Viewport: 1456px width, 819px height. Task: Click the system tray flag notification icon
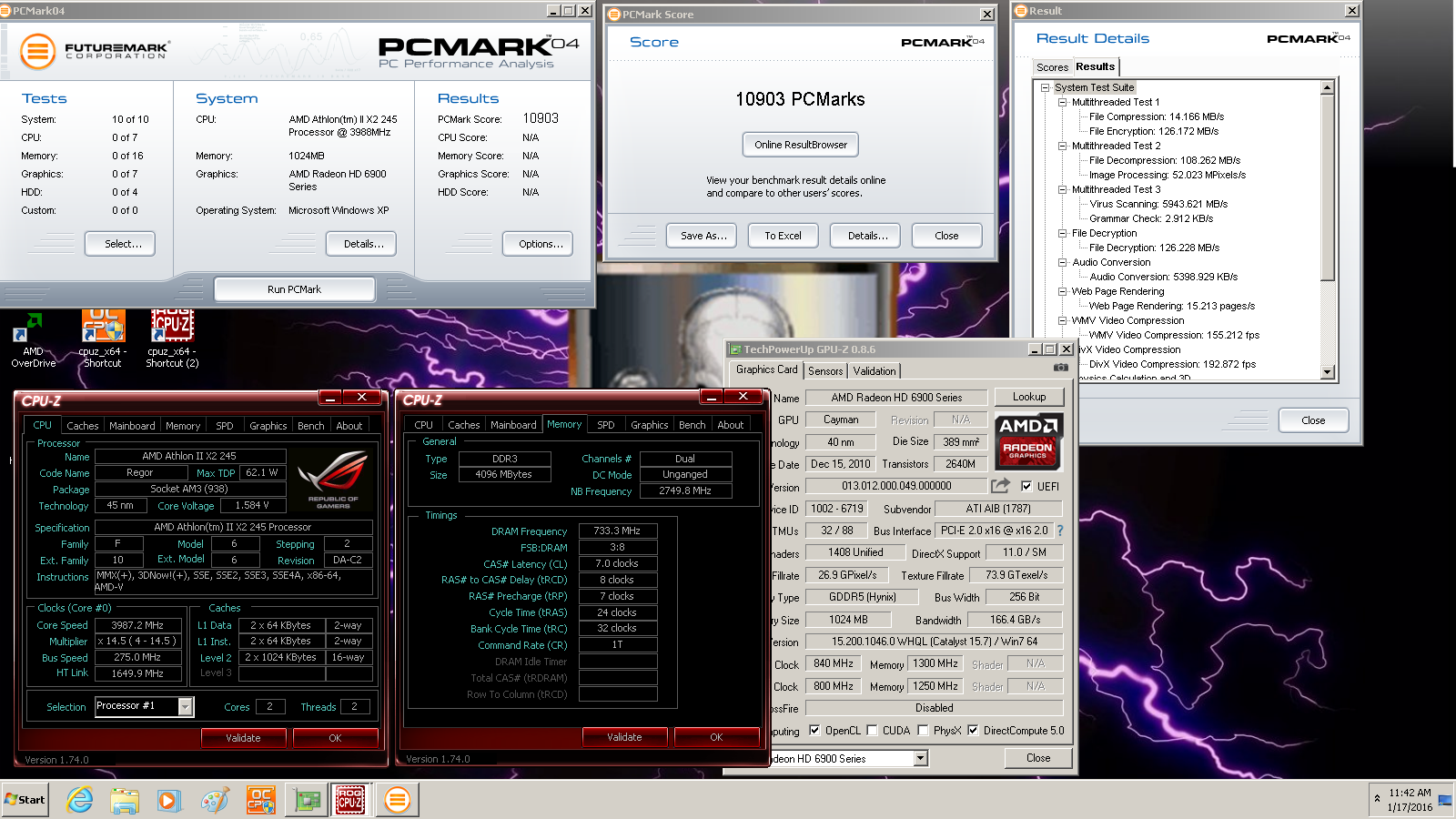1445,801
